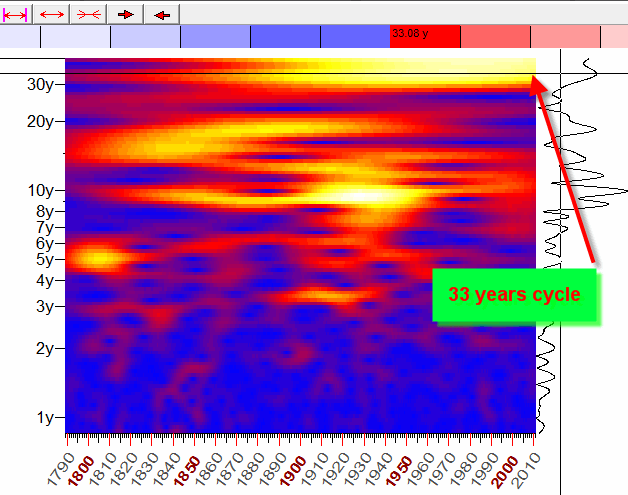Click the 1910 year label

pyautogui.click(x=315, y=469)
